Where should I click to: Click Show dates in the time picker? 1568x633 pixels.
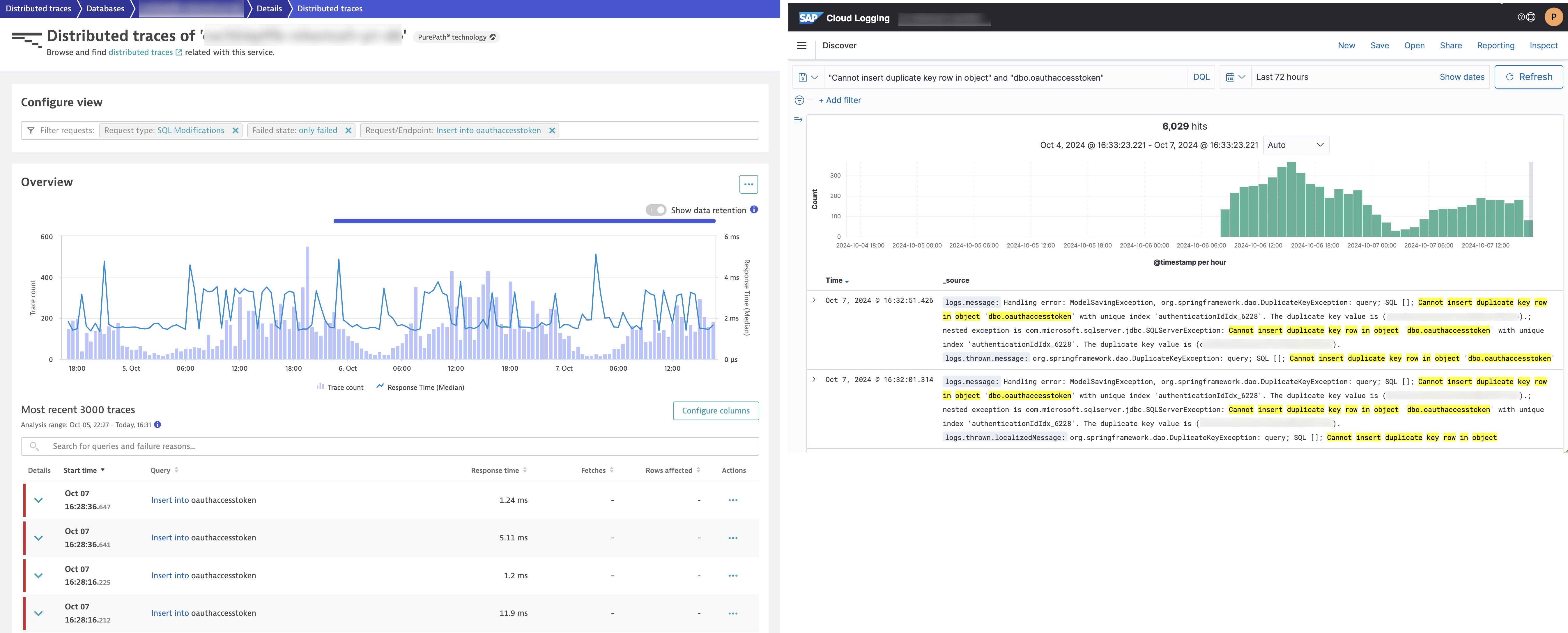[x=1461, y=77]
